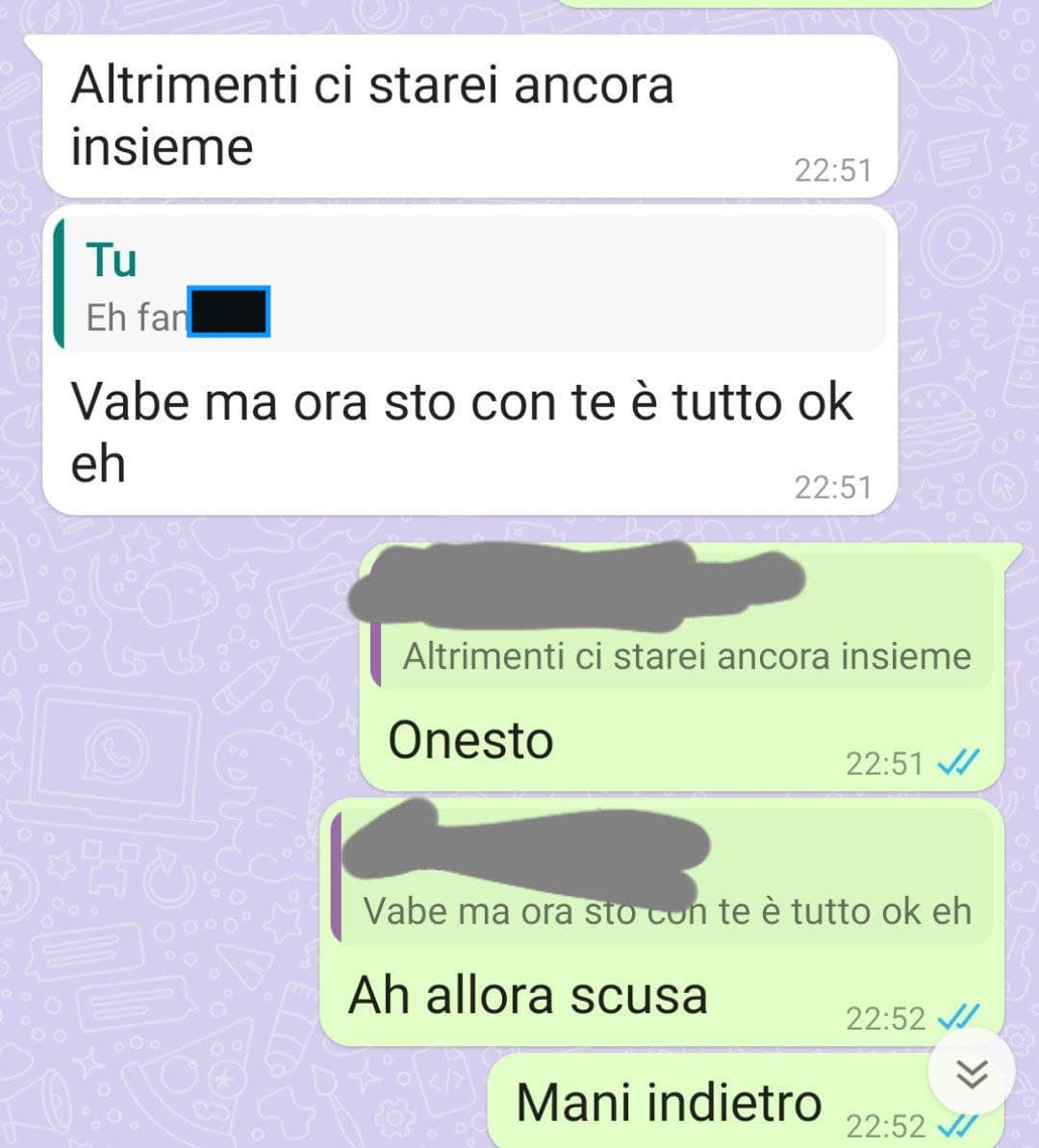
Task: Click the 22:52 timestamp next to "Ah allora scusa"
Action: 885,1018
